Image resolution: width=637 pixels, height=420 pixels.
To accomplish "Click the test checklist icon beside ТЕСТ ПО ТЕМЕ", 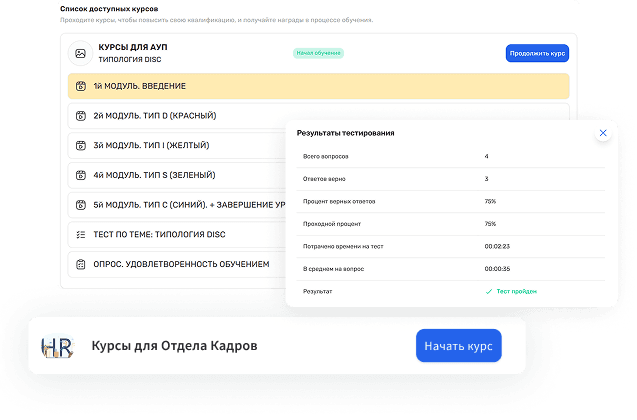I will pos(81,234).
